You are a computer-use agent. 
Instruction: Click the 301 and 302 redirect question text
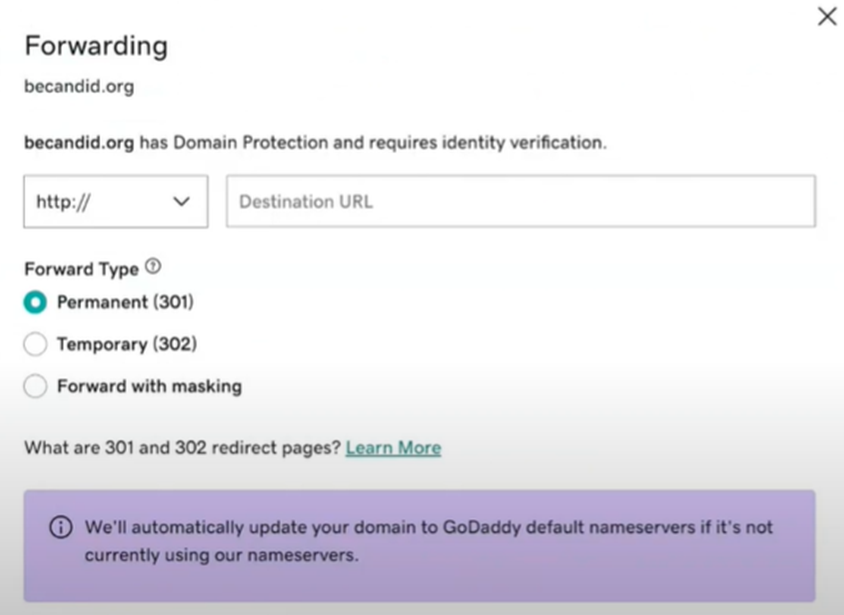pyautogui.click(x=182, y=448)
